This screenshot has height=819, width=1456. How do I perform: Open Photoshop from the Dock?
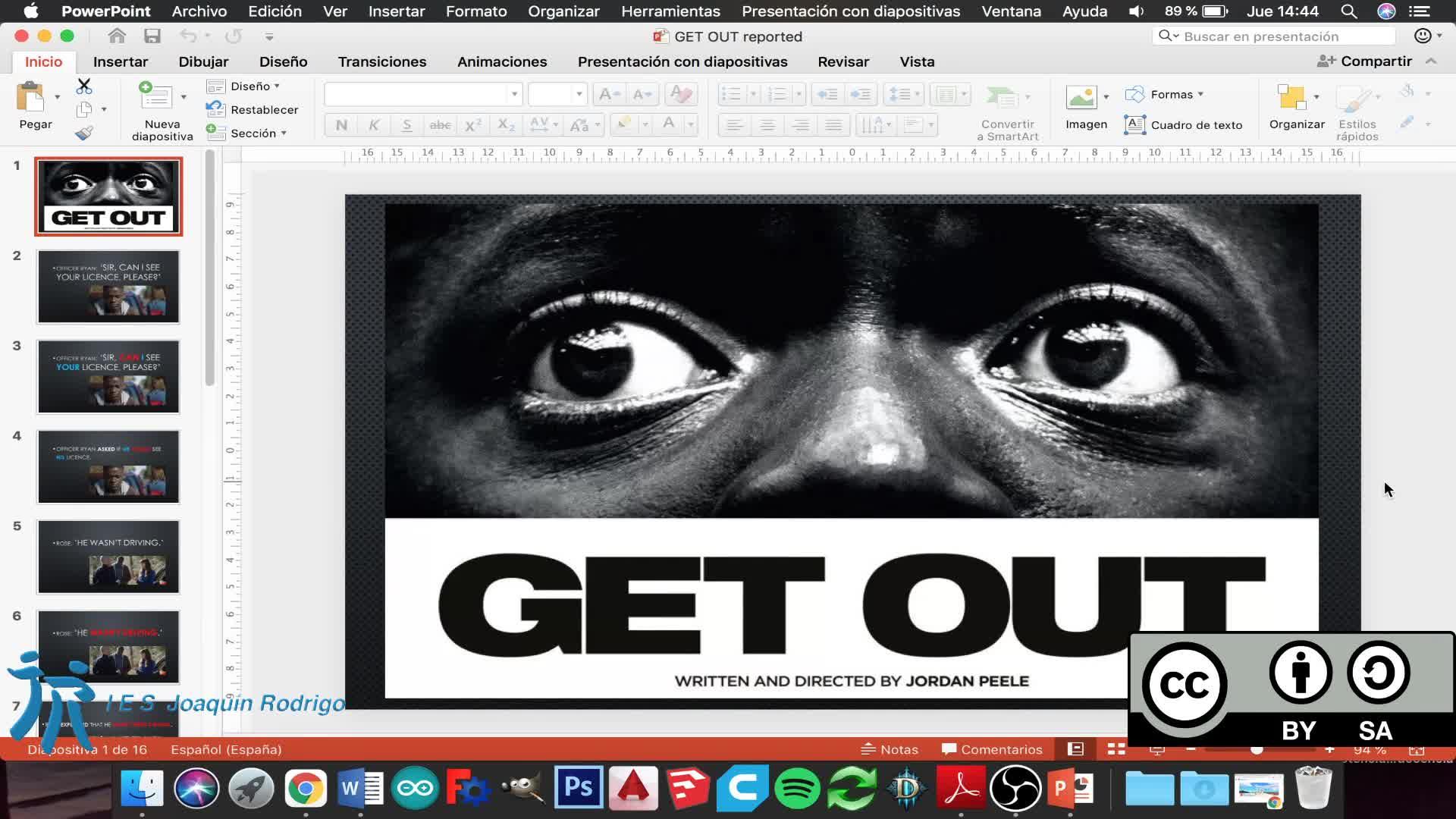click(578, 788)
